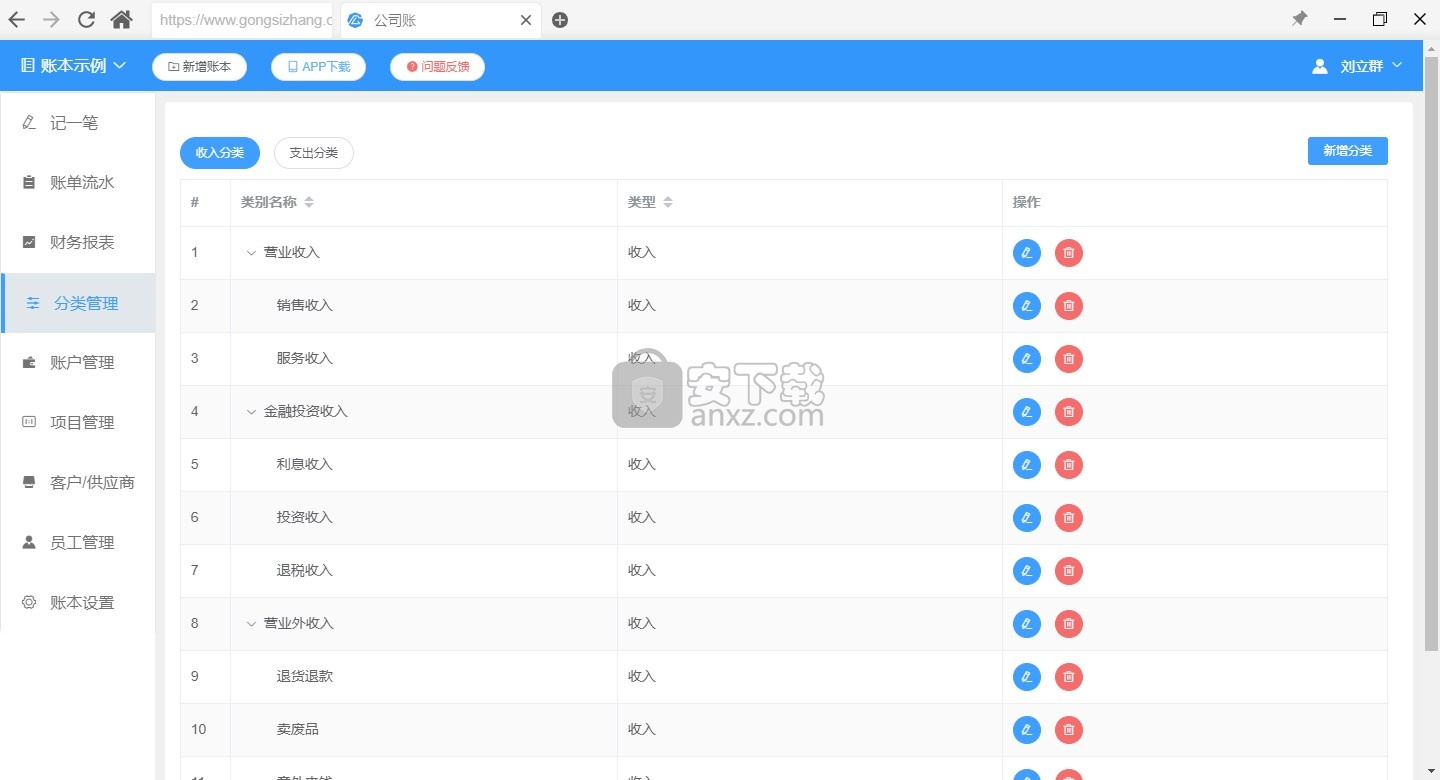Delete the 营业收入 category
The image size is (1440, 780).
[x=1069, y=253]
